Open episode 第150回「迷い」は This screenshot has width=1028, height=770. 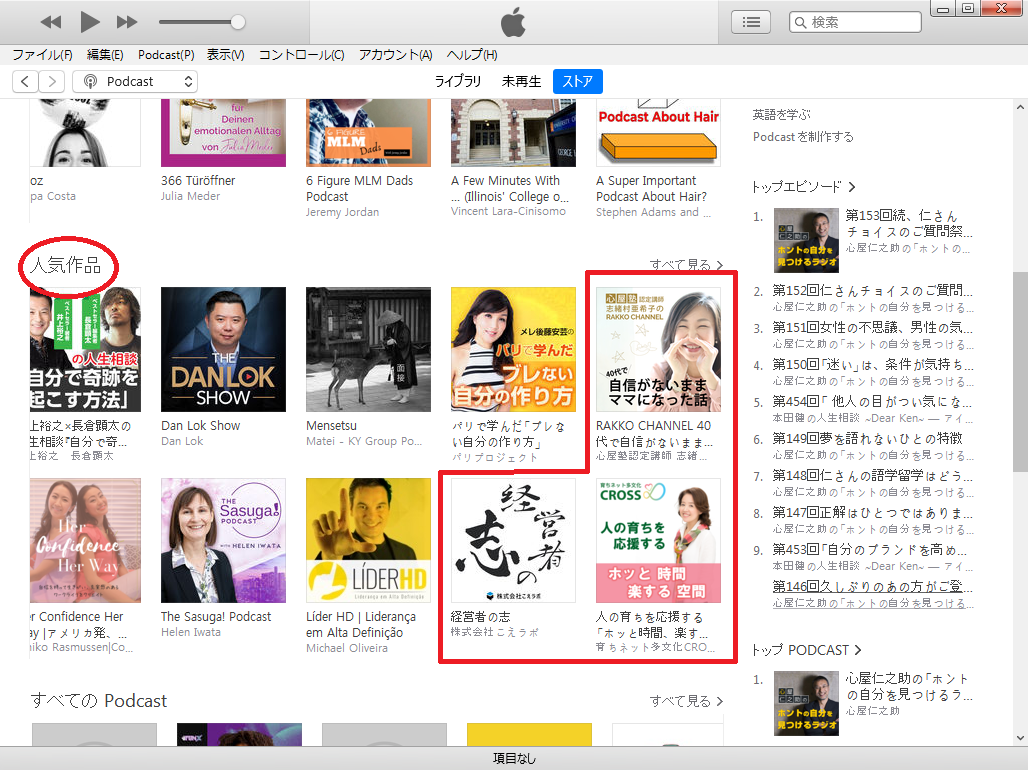pos(873,365)
